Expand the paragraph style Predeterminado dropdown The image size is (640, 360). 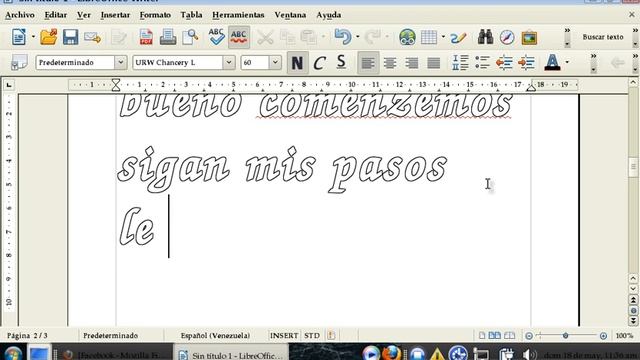tap(120, 62)
